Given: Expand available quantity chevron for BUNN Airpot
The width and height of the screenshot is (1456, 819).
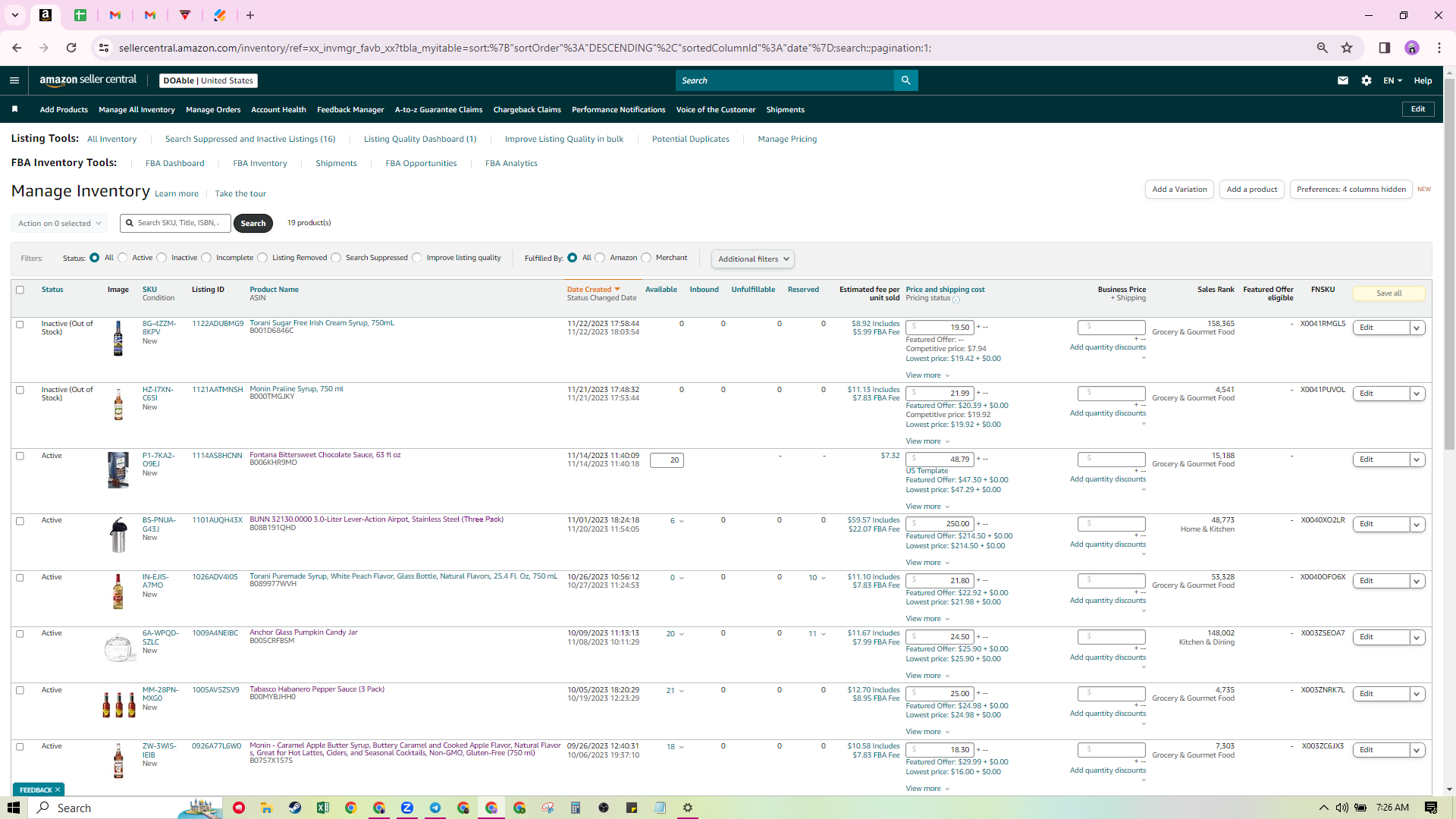Looking at the screenshot, I should tap(682, 521).
